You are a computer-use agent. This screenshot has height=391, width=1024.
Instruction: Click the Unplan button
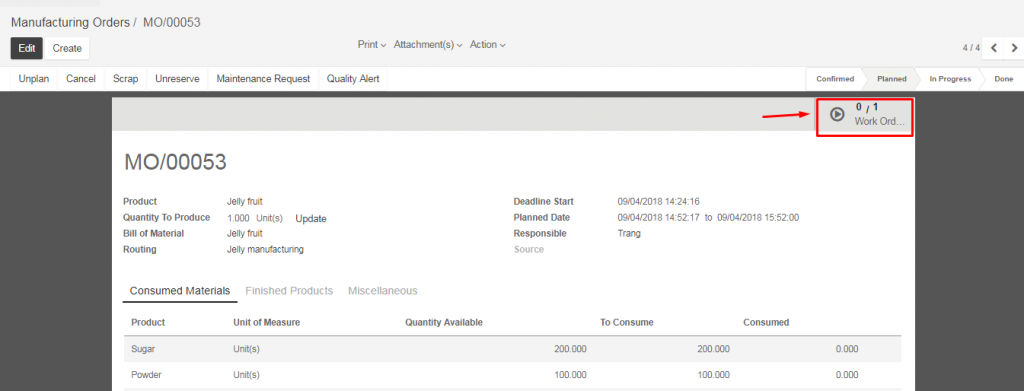click(x=34, y=79)
